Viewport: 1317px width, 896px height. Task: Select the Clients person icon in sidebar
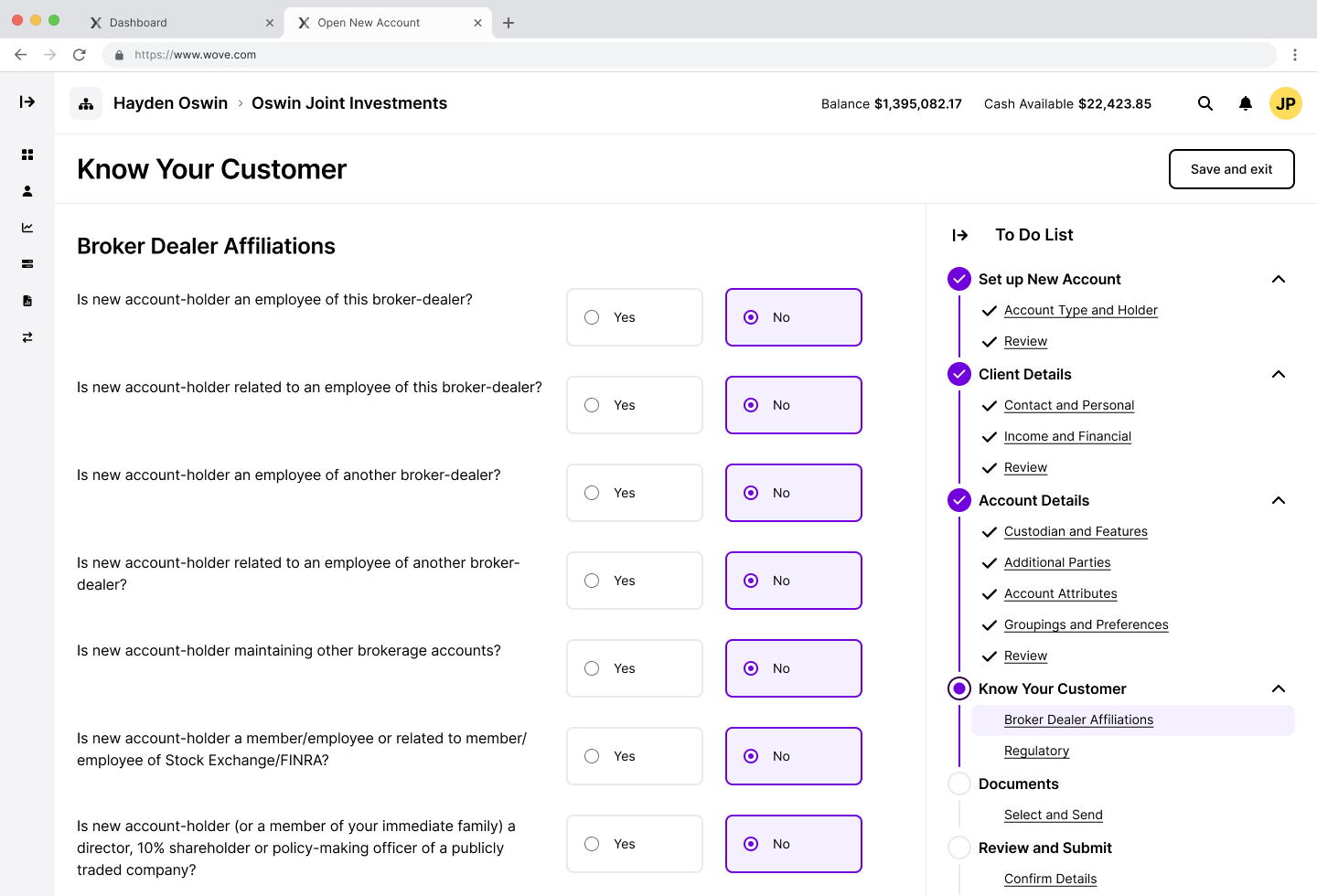27,191
